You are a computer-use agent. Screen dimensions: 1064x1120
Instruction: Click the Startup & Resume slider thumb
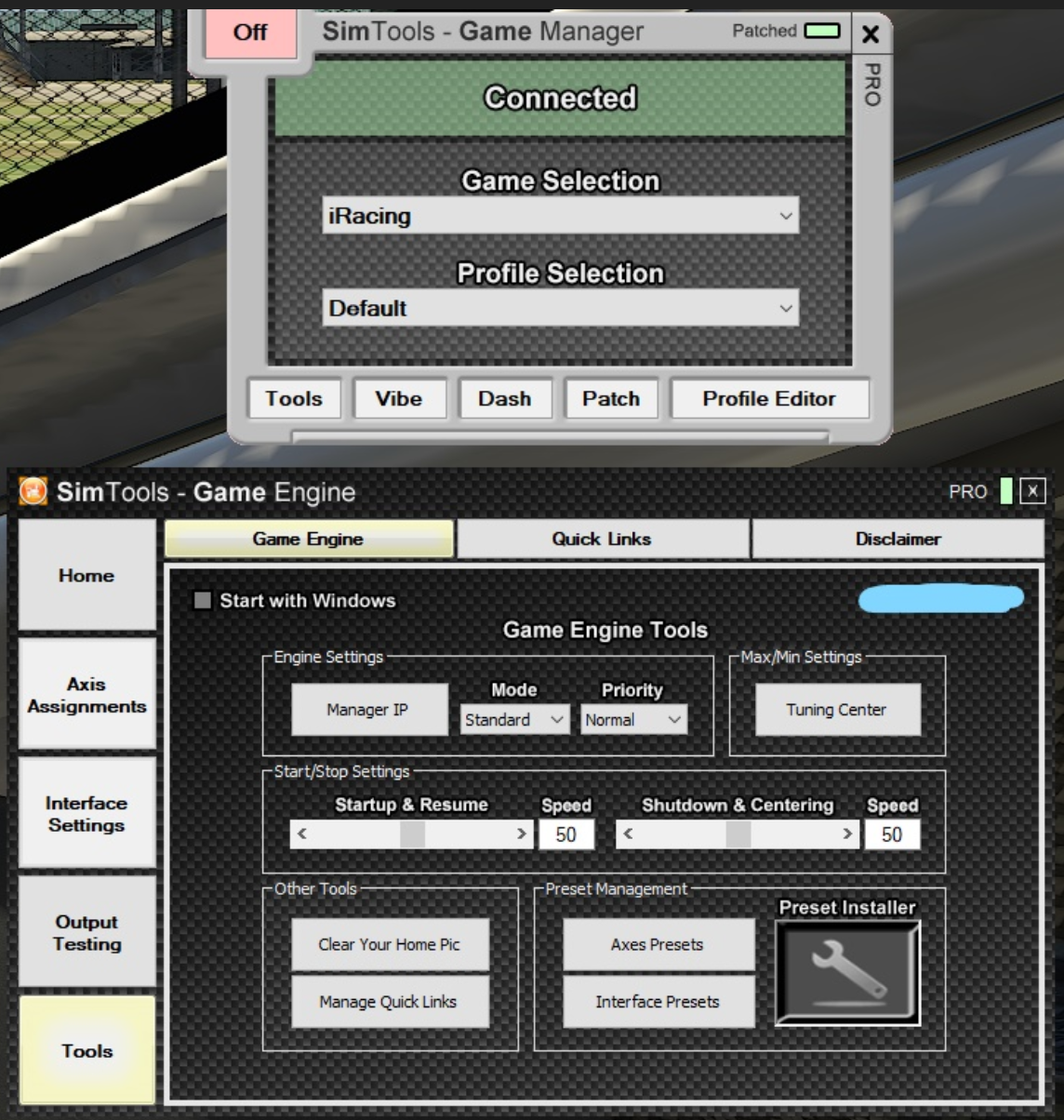click(412, 833)
